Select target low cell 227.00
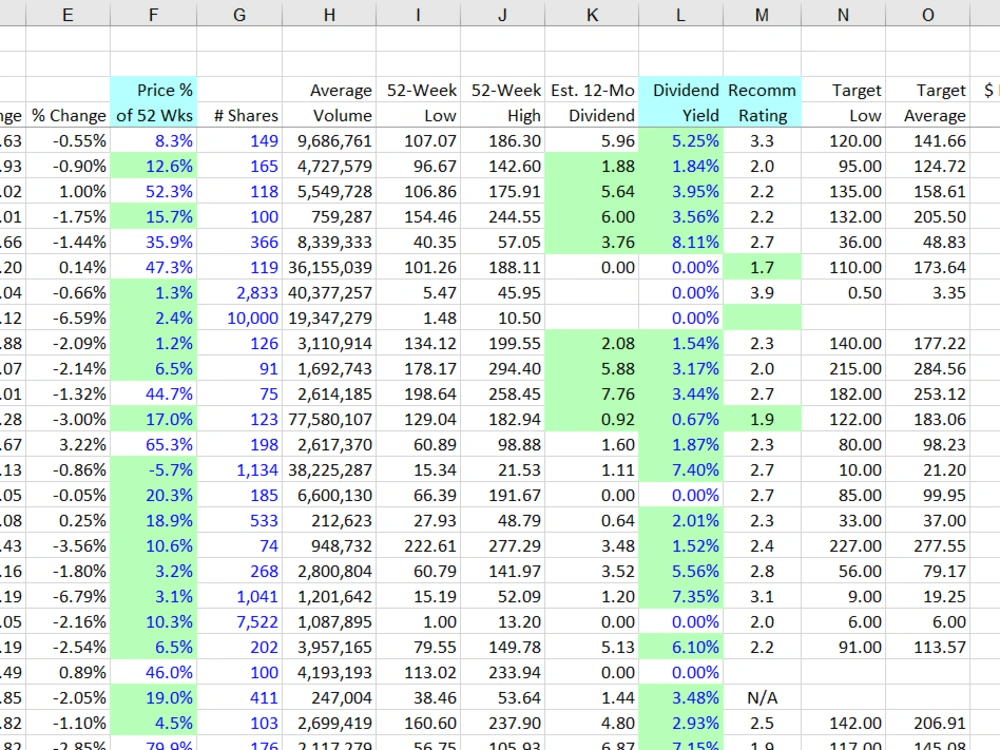1000x750 pixels. tap(843, 546)
